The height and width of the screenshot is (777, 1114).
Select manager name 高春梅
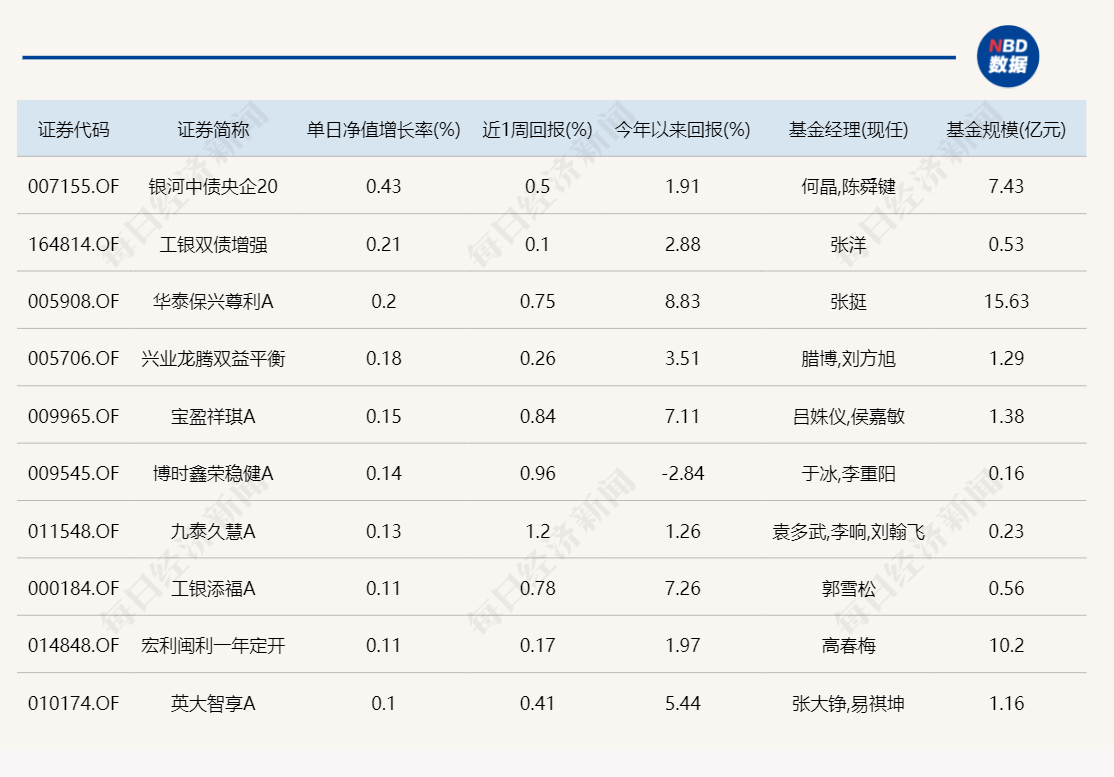[848, 646]
